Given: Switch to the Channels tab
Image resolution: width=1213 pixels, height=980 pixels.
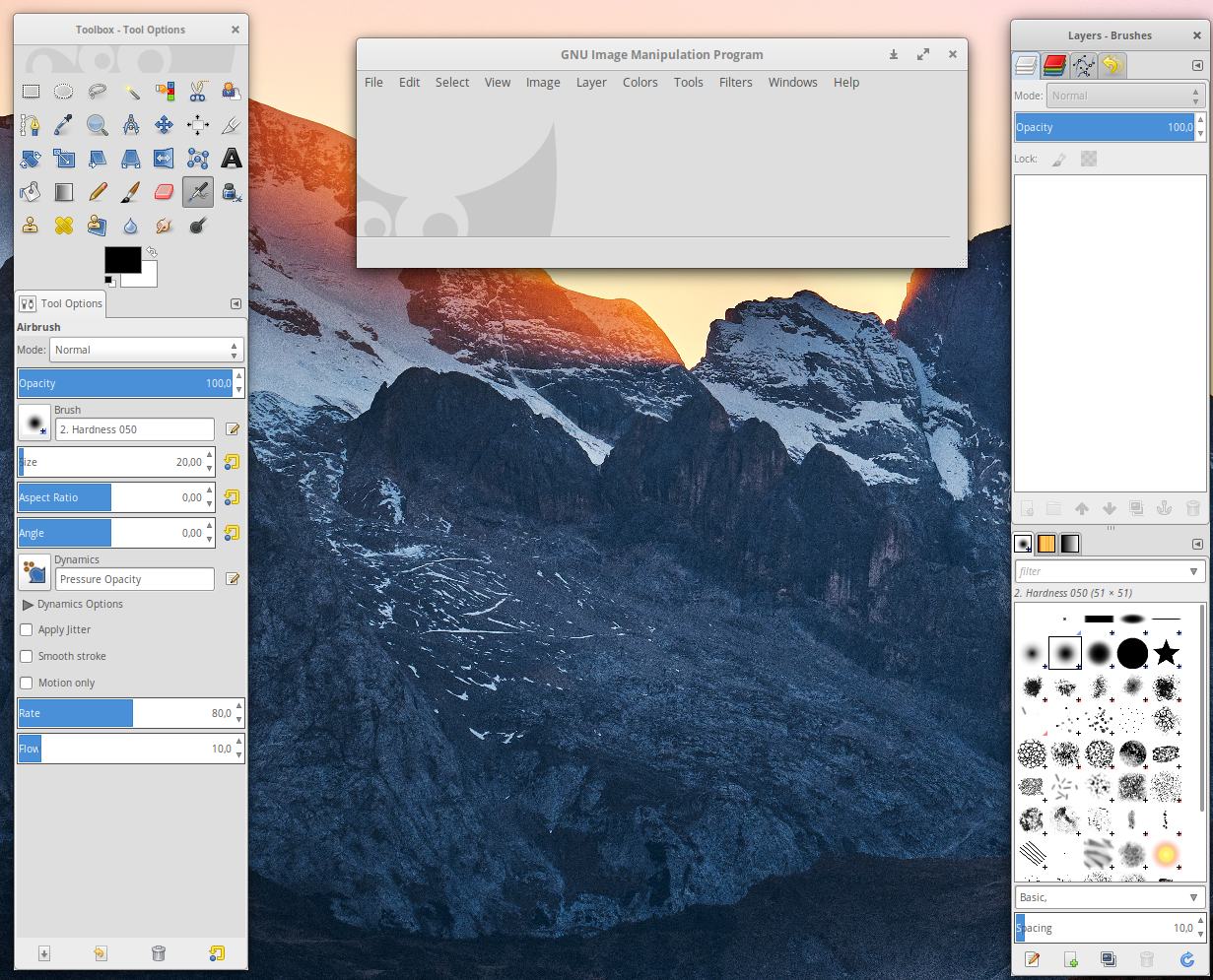Looking at the screenshot, I should [x=1054, y=66].
